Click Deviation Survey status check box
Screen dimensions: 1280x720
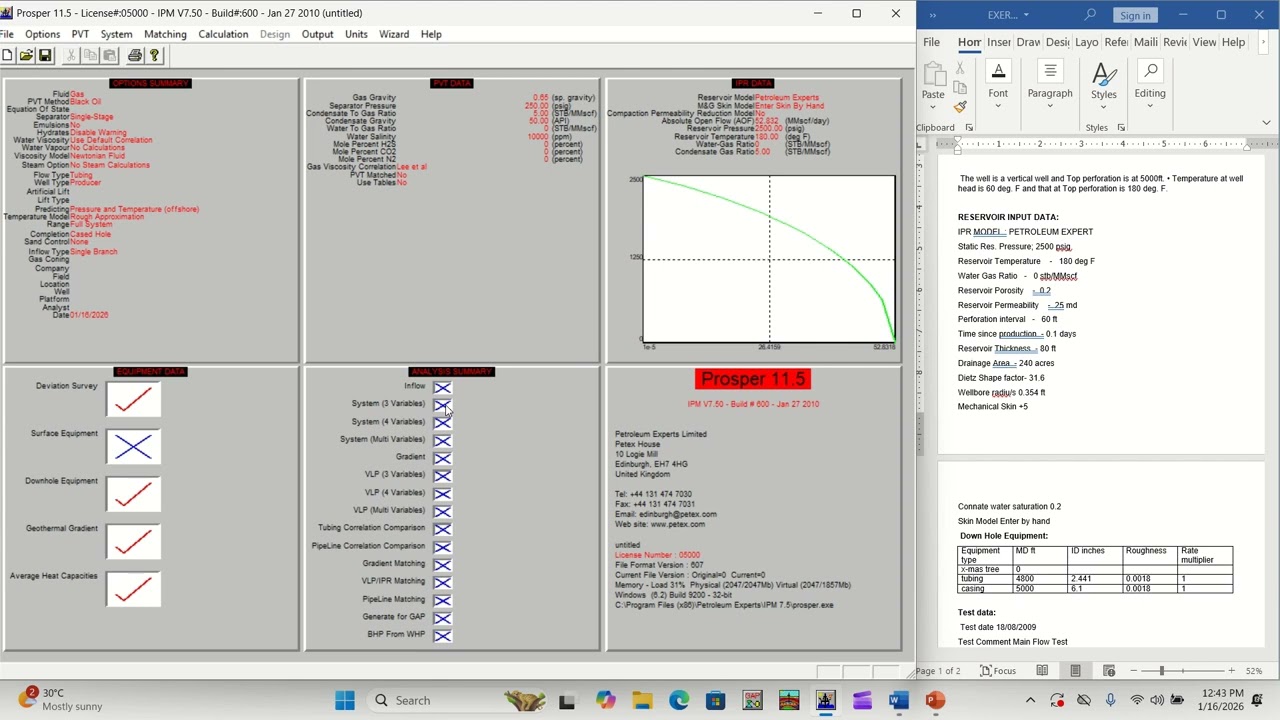(x=133, y=400)
